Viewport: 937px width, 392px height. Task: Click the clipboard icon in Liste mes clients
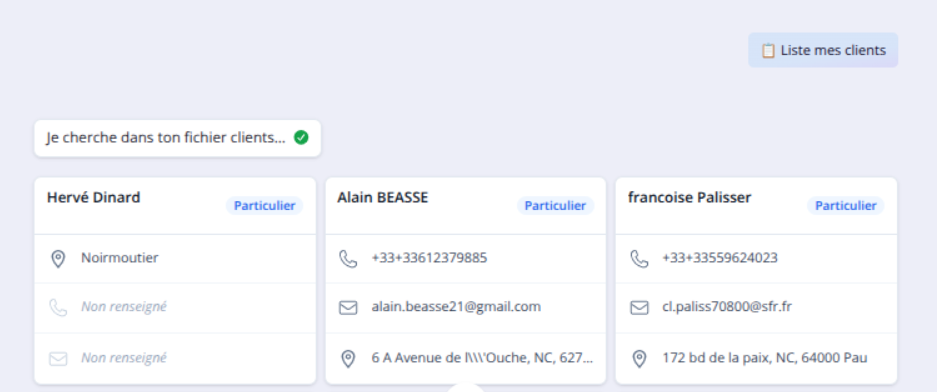click(x=768, y=51)
